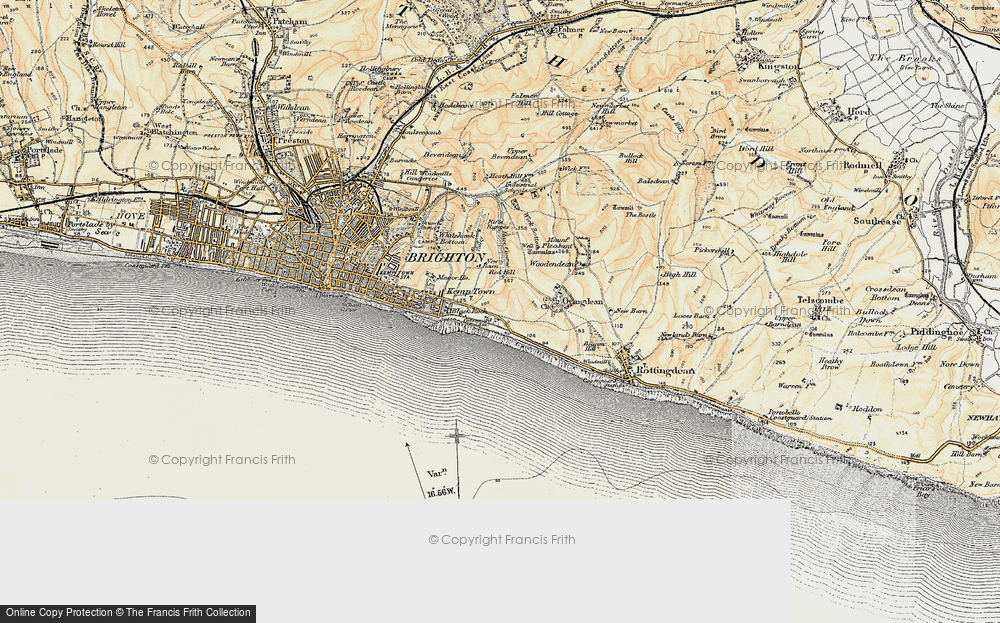
Task: Click the Iford label
Action: [x=858, y=112]
